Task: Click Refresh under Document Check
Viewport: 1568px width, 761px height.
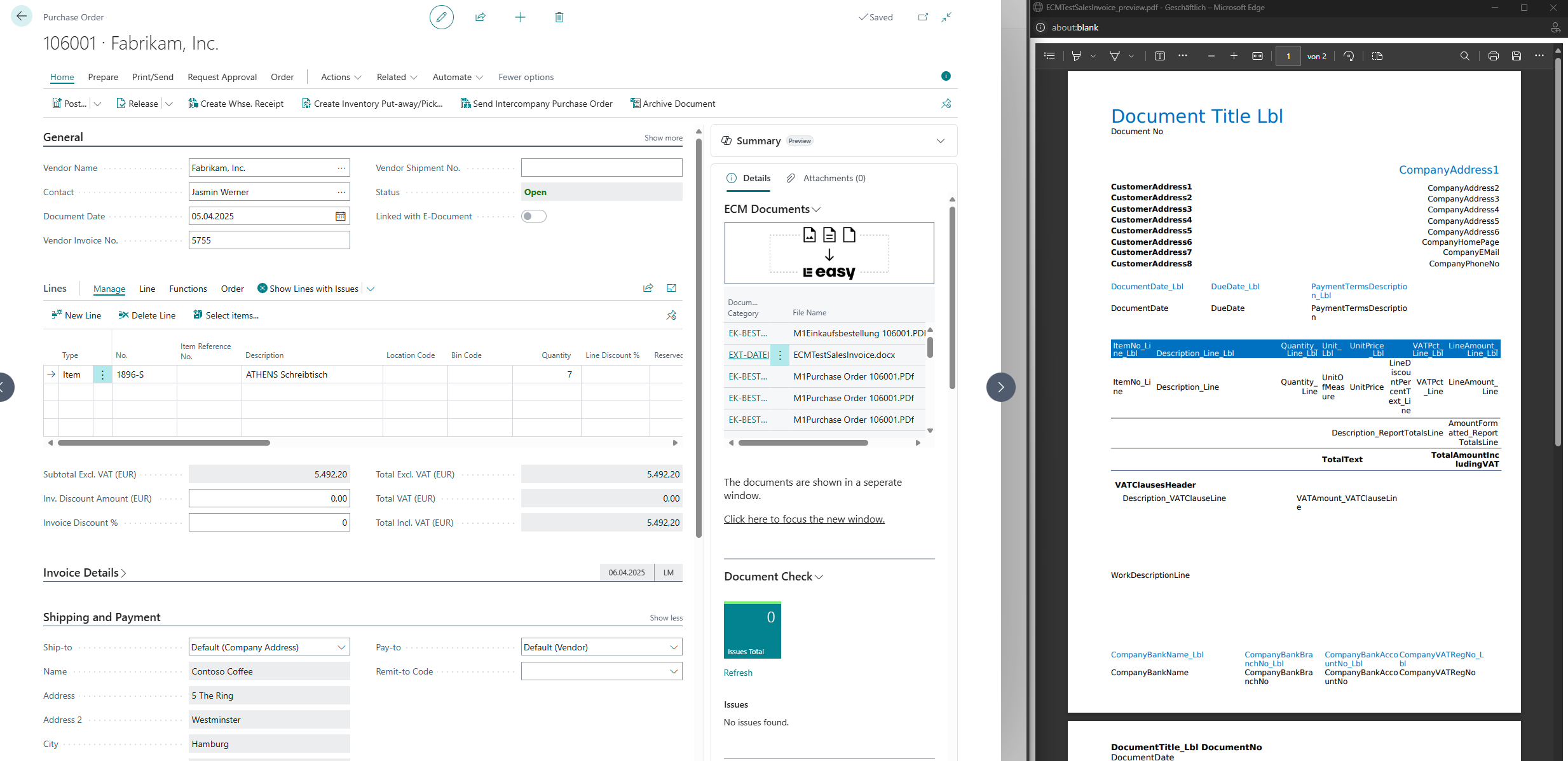Action: click(738, 673)
